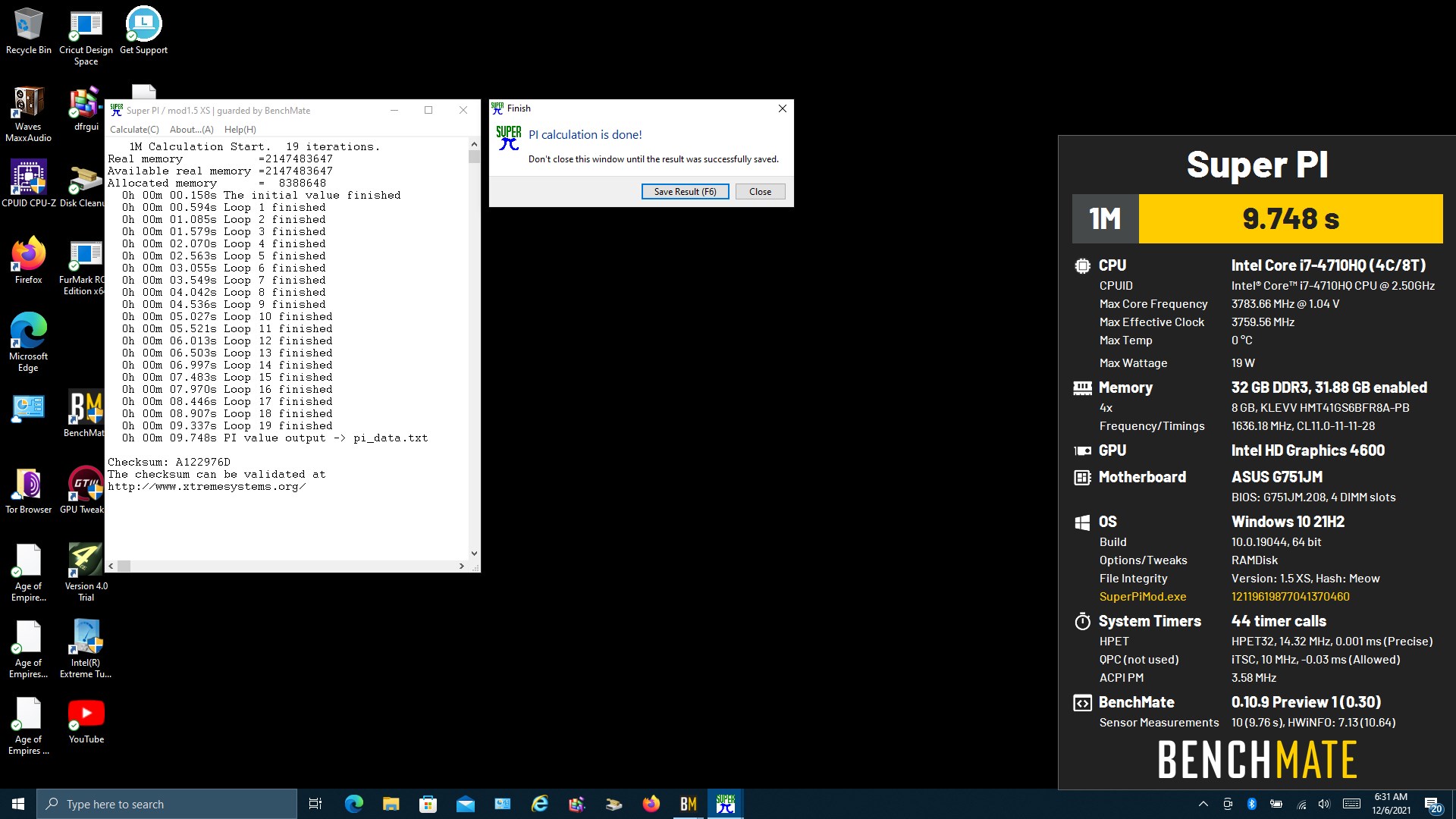Show hidden system tray icons

pyautogui.click(x=1203, y=804)
